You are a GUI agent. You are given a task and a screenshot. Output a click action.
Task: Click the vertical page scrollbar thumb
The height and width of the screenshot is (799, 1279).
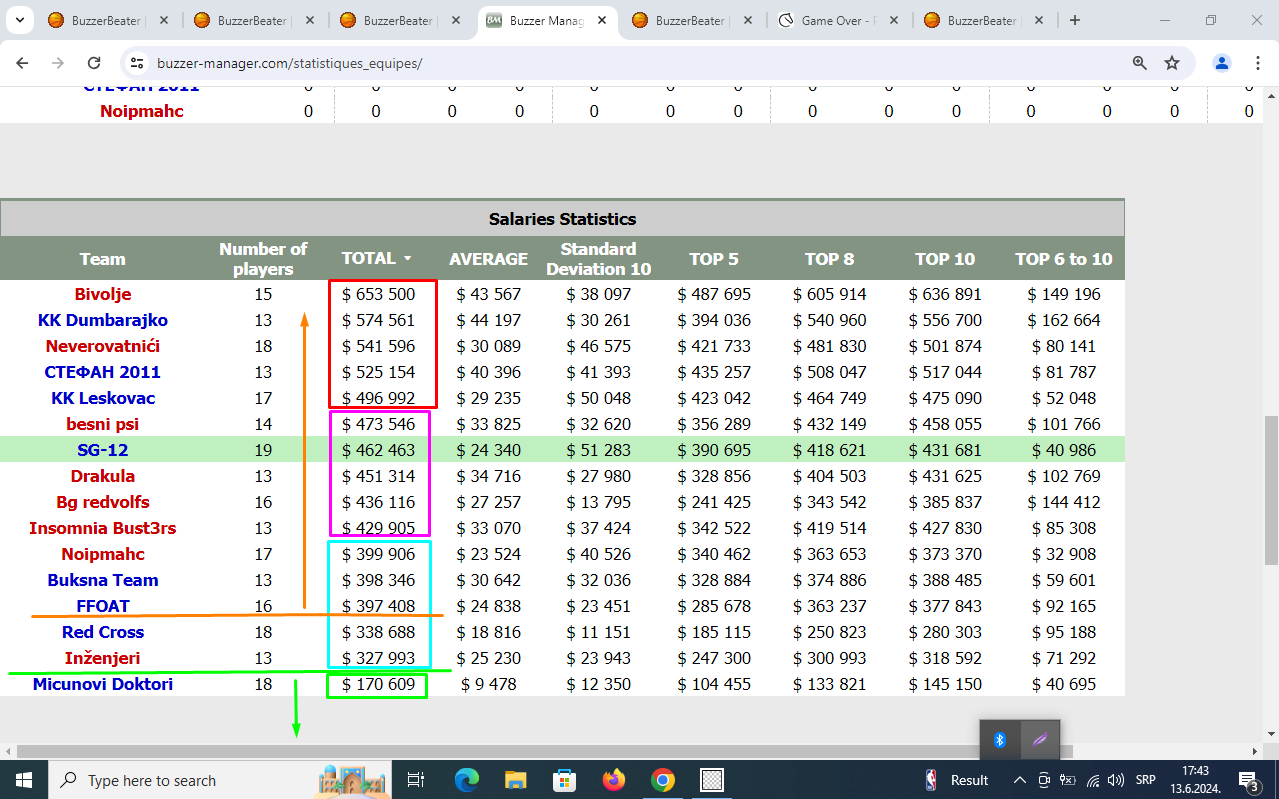click(x=1271, y=490)
